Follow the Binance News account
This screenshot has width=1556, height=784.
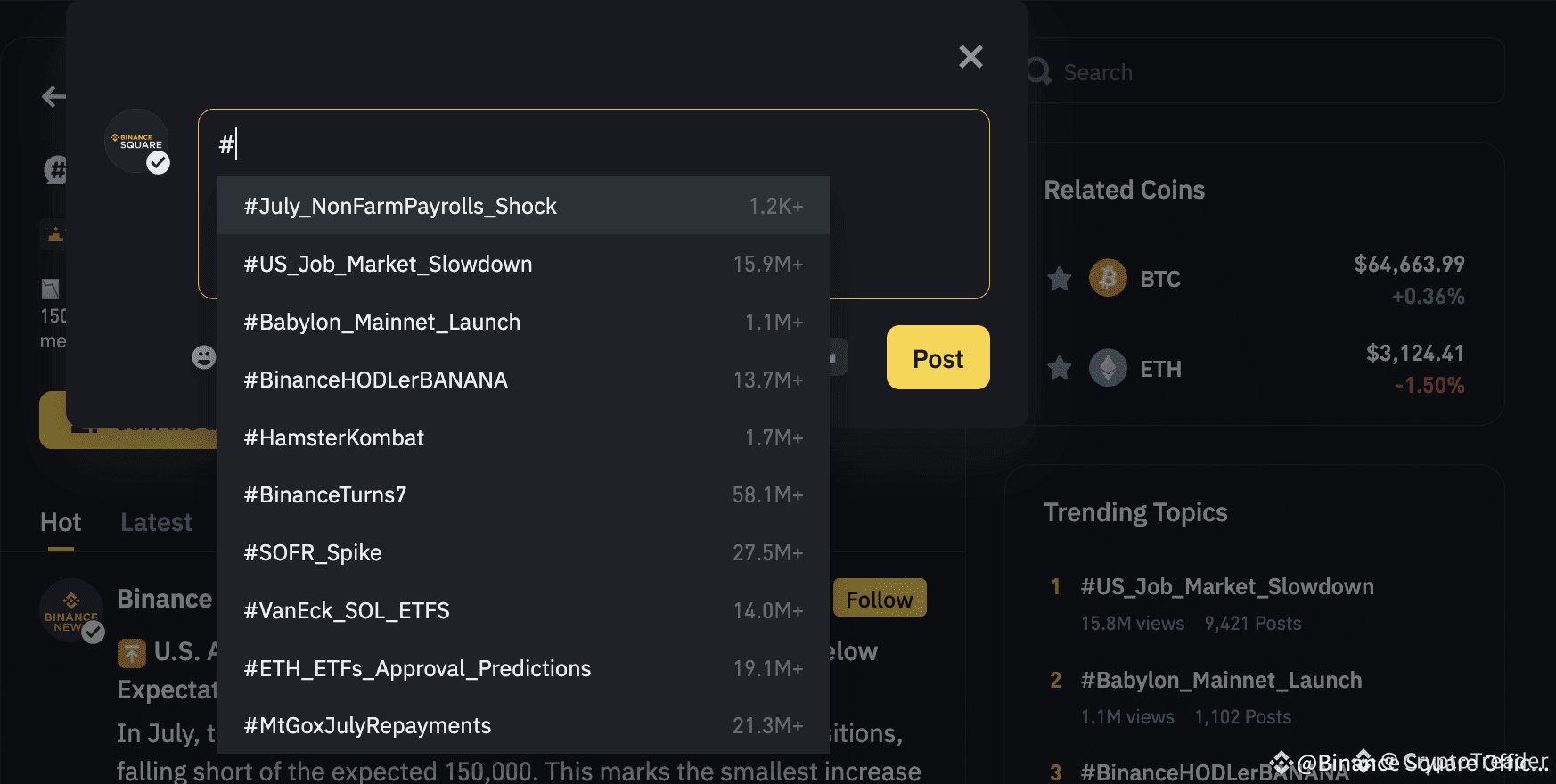click(x=880, y=598)
